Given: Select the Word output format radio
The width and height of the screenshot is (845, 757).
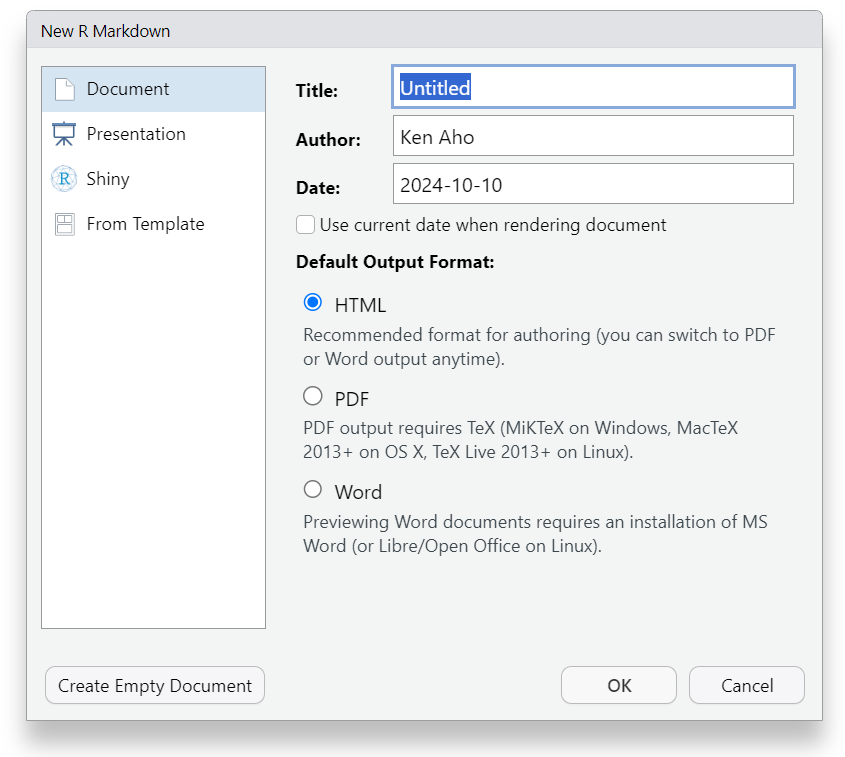Looking at the screenshot, I should click(x=313, y=489).
